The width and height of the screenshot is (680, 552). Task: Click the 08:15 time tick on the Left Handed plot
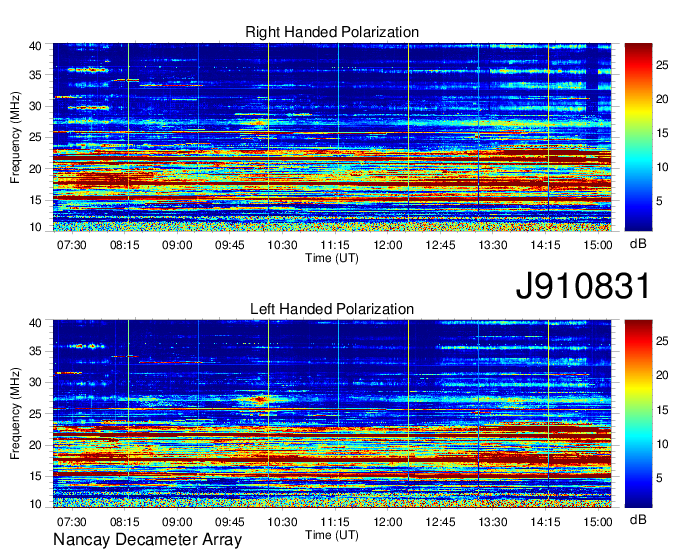click(x=124, y=521)
